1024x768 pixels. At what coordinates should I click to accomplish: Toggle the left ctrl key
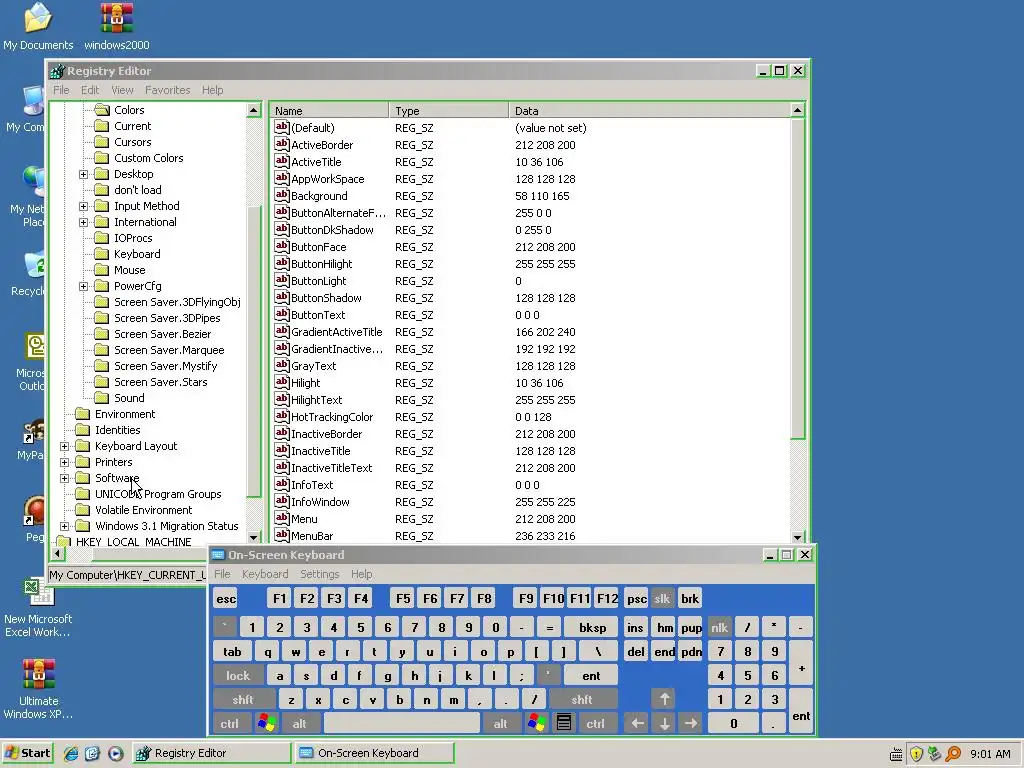coord(229,723)
